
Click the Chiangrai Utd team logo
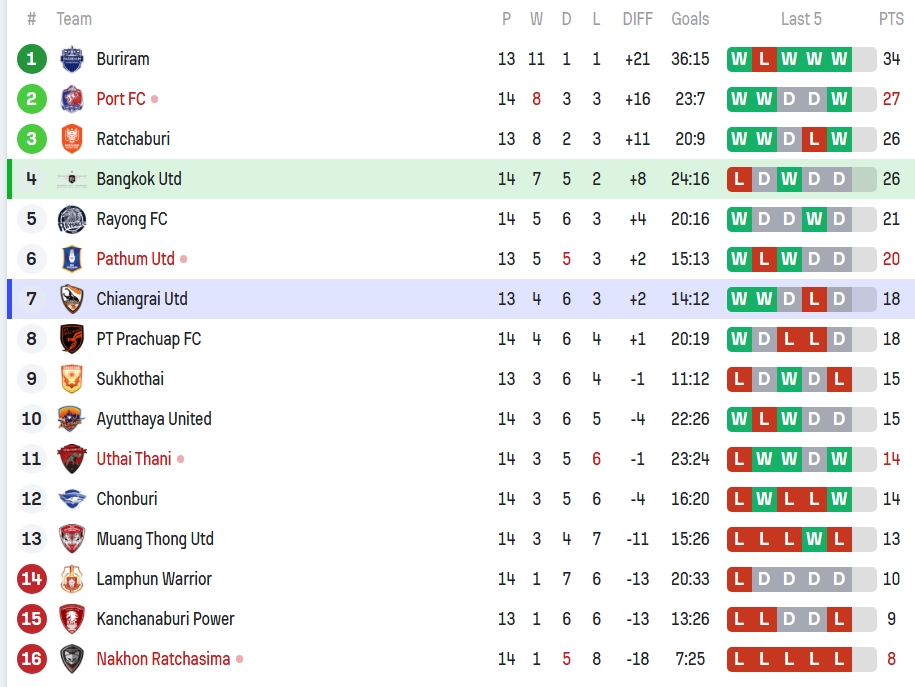pyautogui.click(x=72, y=299)
